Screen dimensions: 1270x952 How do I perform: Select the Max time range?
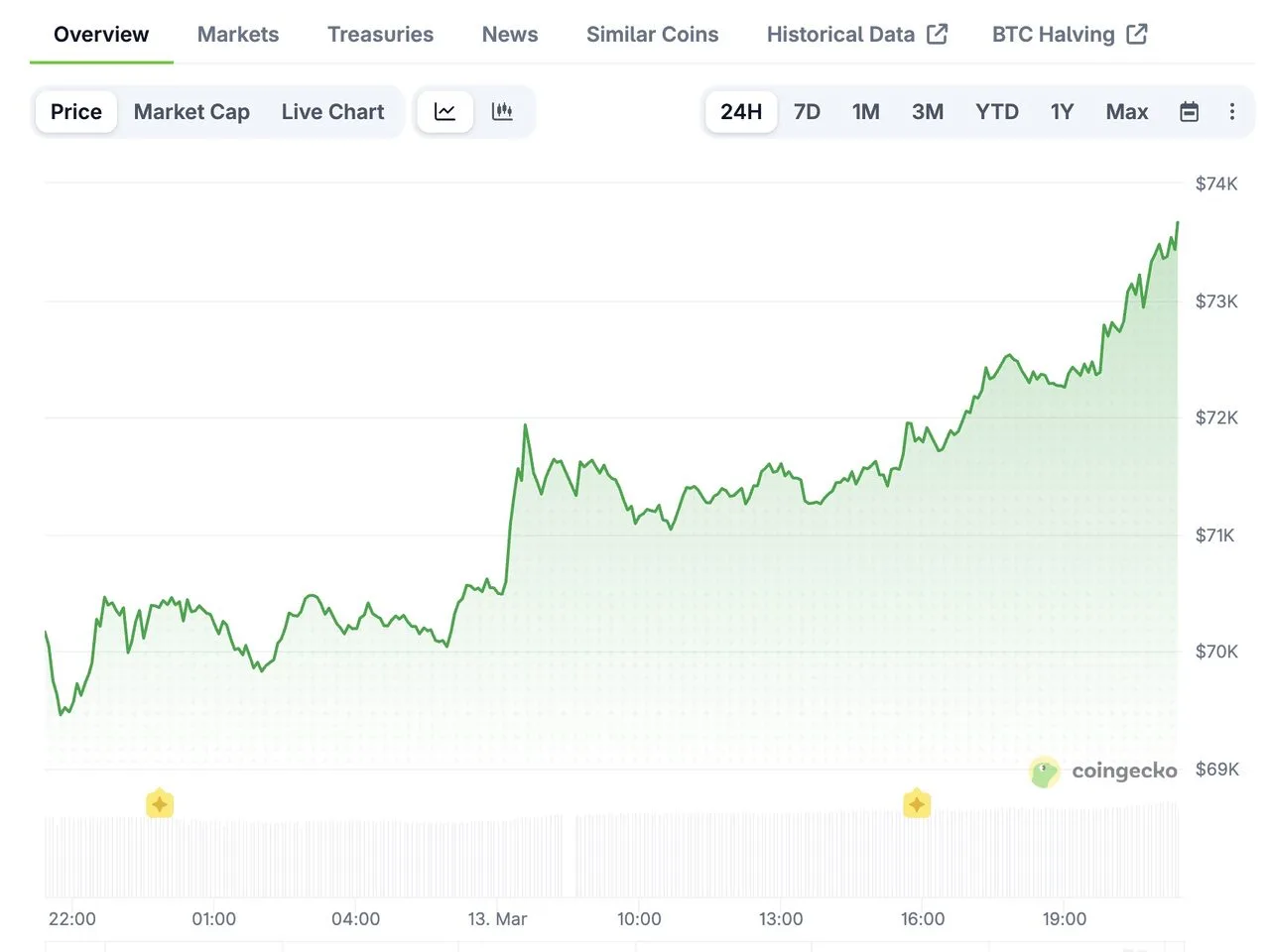[1126, 111]
